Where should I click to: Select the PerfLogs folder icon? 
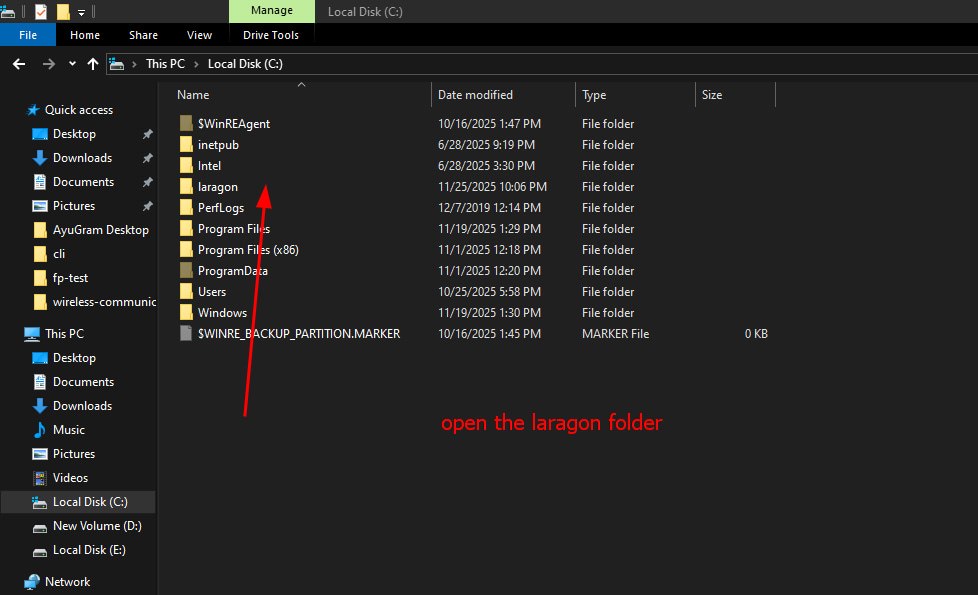[x=186, y=208]
